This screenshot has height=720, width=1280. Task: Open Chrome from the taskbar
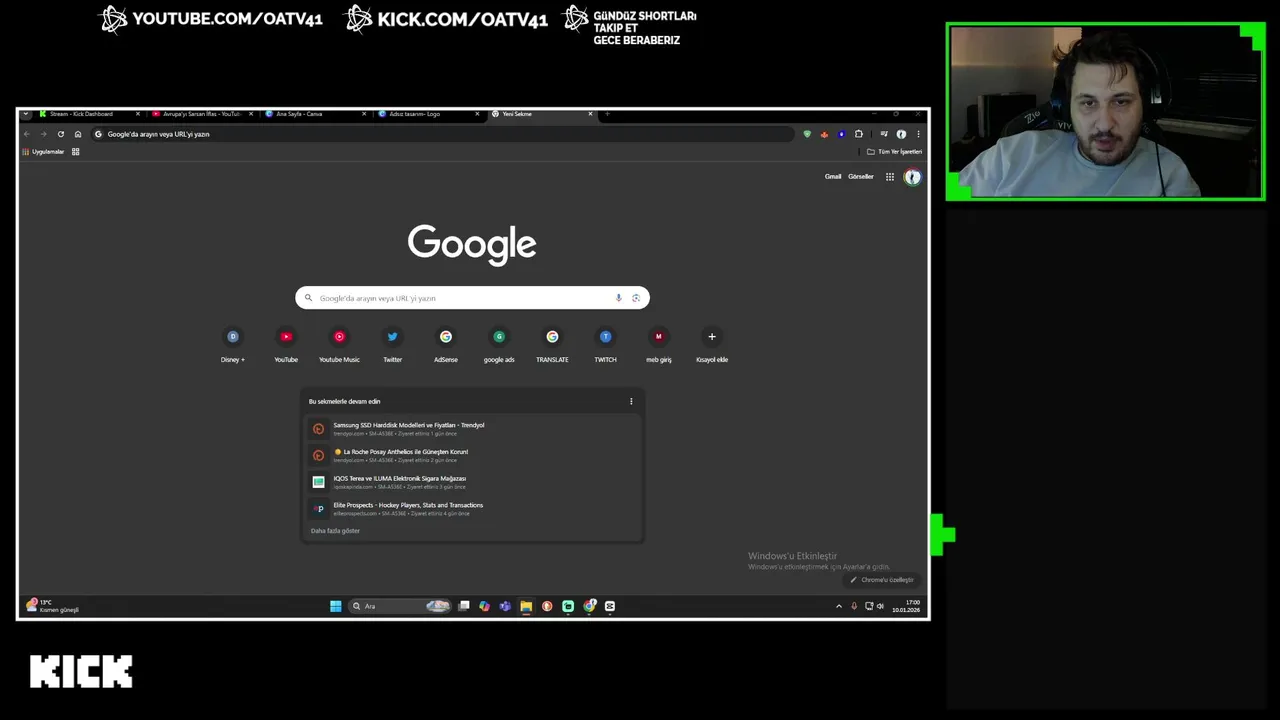[589, 606]
